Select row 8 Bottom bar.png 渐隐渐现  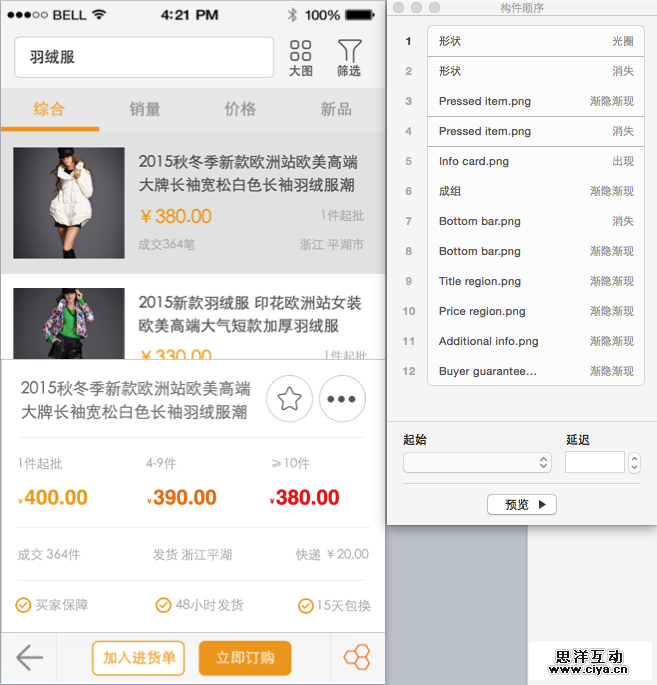click(536, 251)
